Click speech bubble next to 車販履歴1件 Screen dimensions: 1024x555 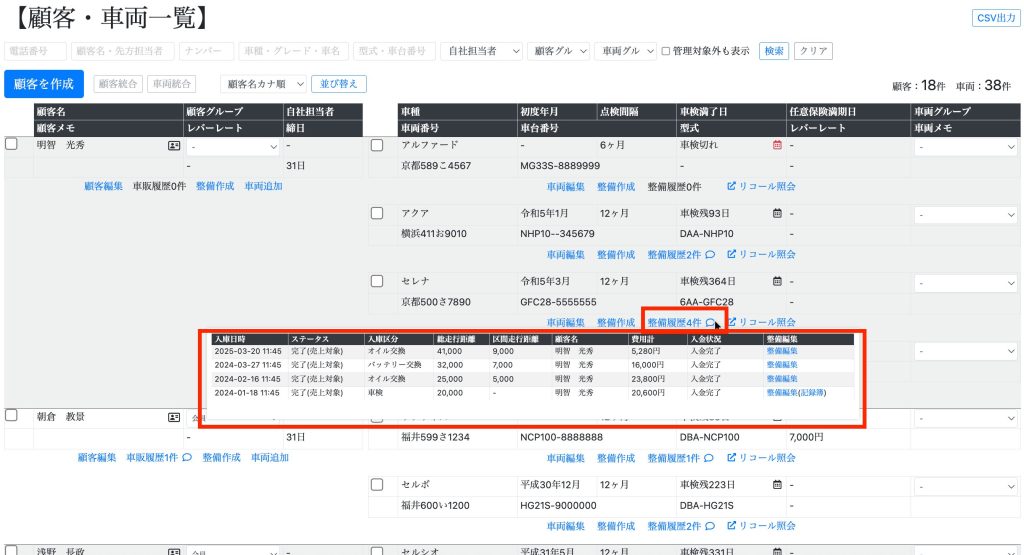coord(187,458)
